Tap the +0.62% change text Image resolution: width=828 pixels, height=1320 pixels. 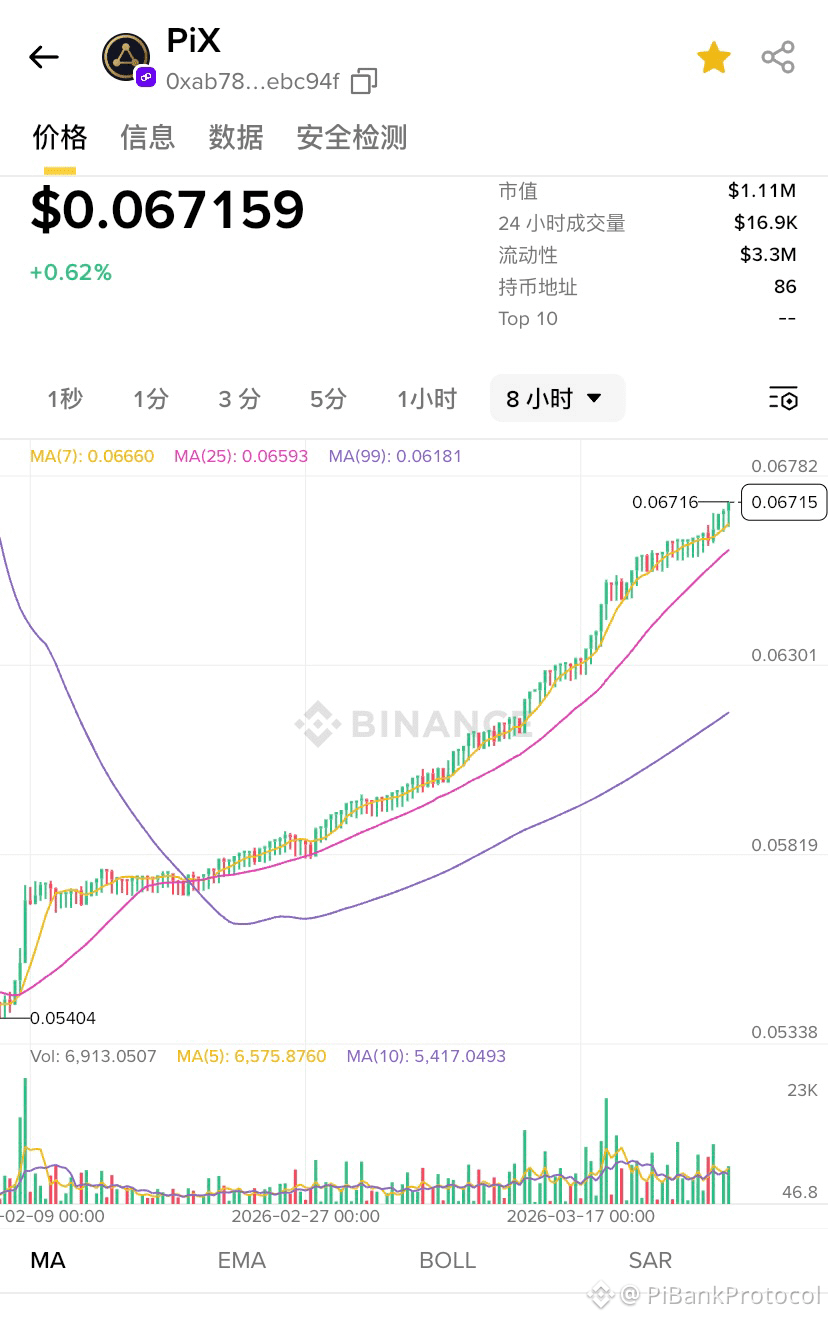pos(71,272)
